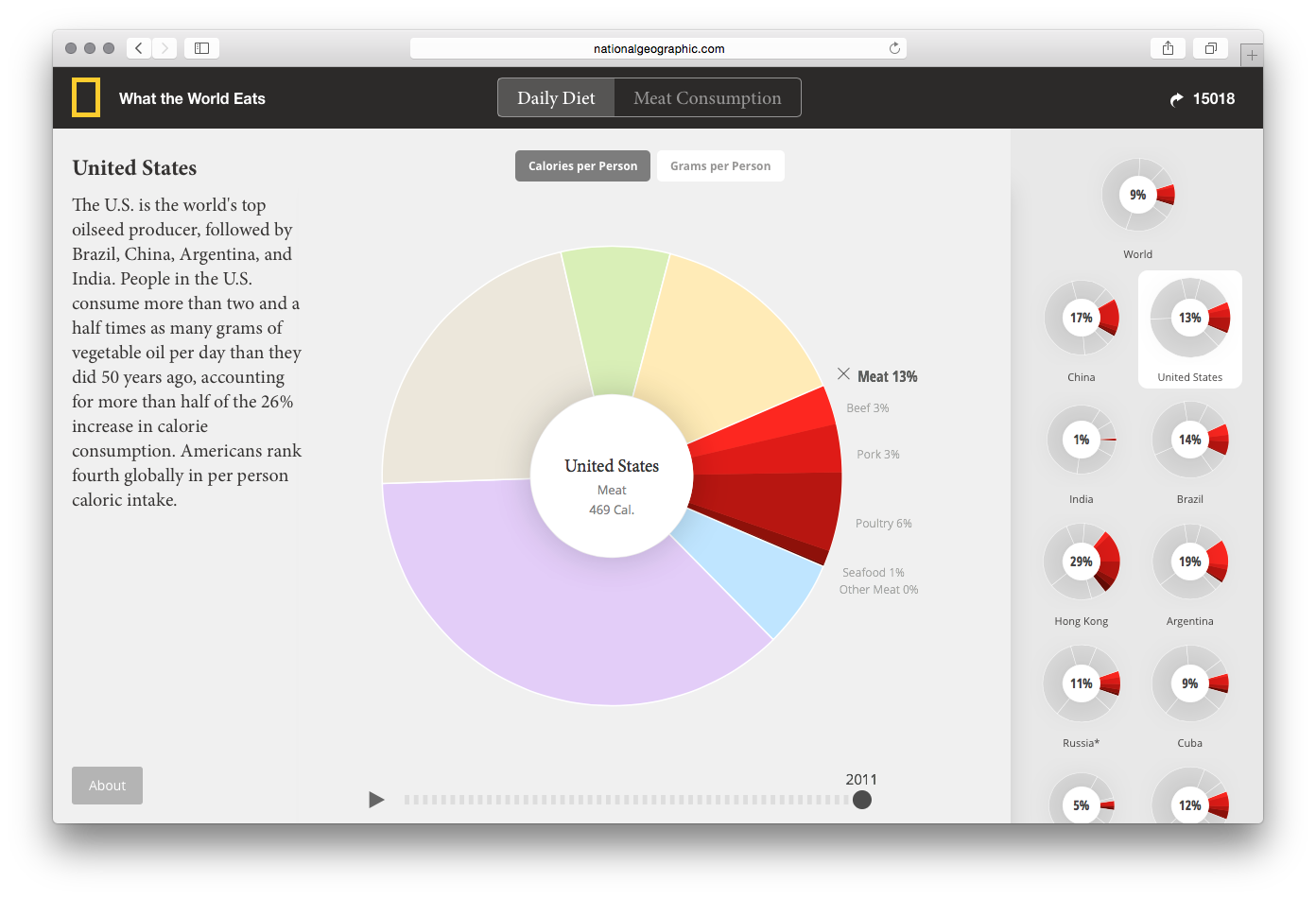Select the Hong Kong donut chart
The height and width of the screenshot is (899, 1316).
[1082, 562]
